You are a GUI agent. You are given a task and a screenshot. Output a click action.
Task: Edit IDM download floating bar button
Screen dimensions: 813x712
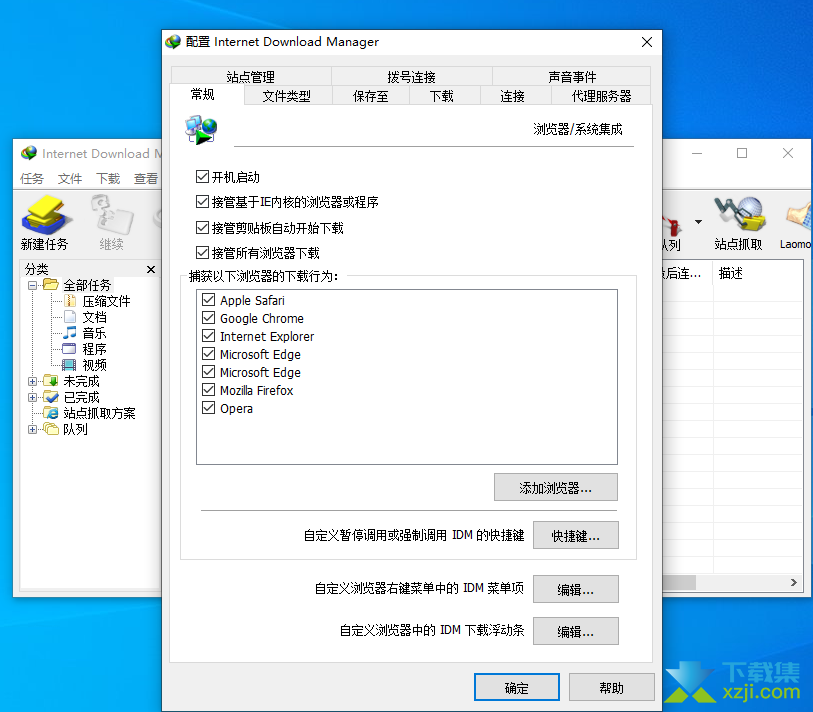[576, 631]
